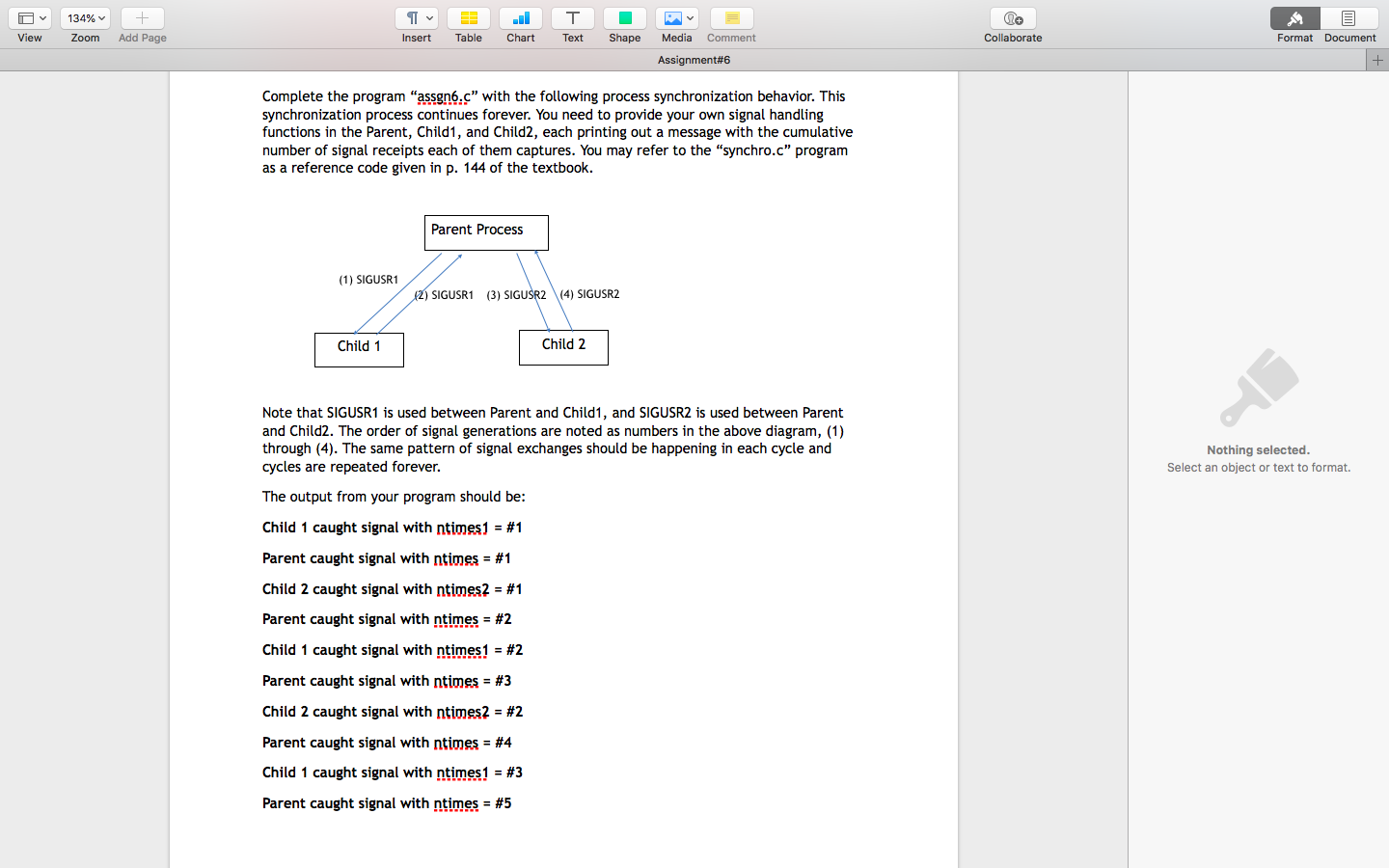Insert a Table from the toolbar
This screenshot has width=1389, height=868.
click(469, 17)
